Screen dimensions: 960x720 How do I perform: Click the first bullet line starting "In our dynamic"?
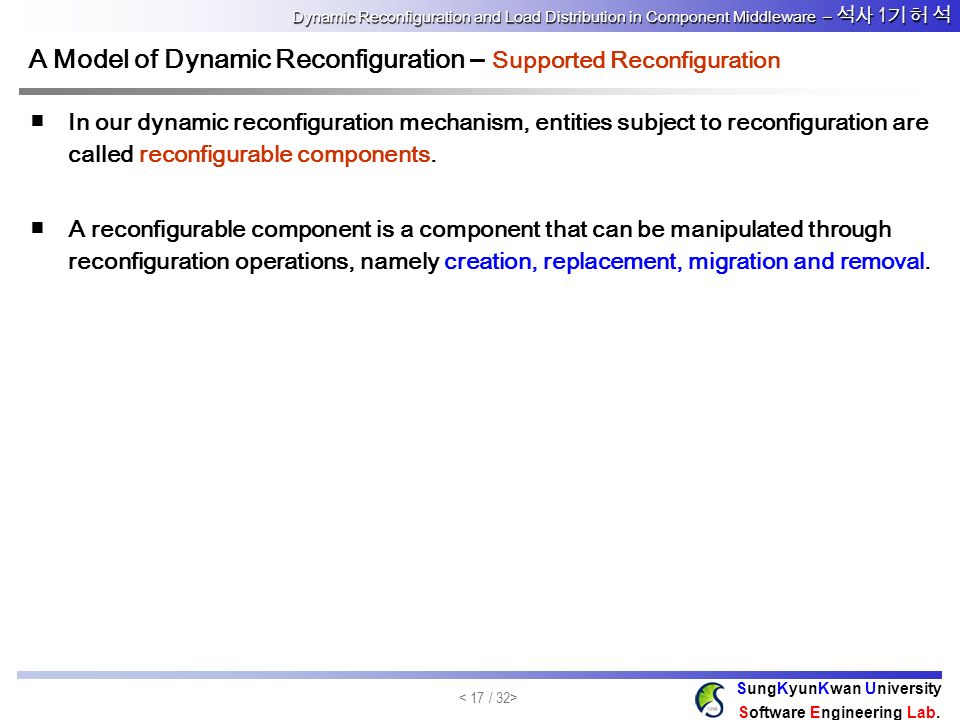pyautogui.click(x=498, y=122)
